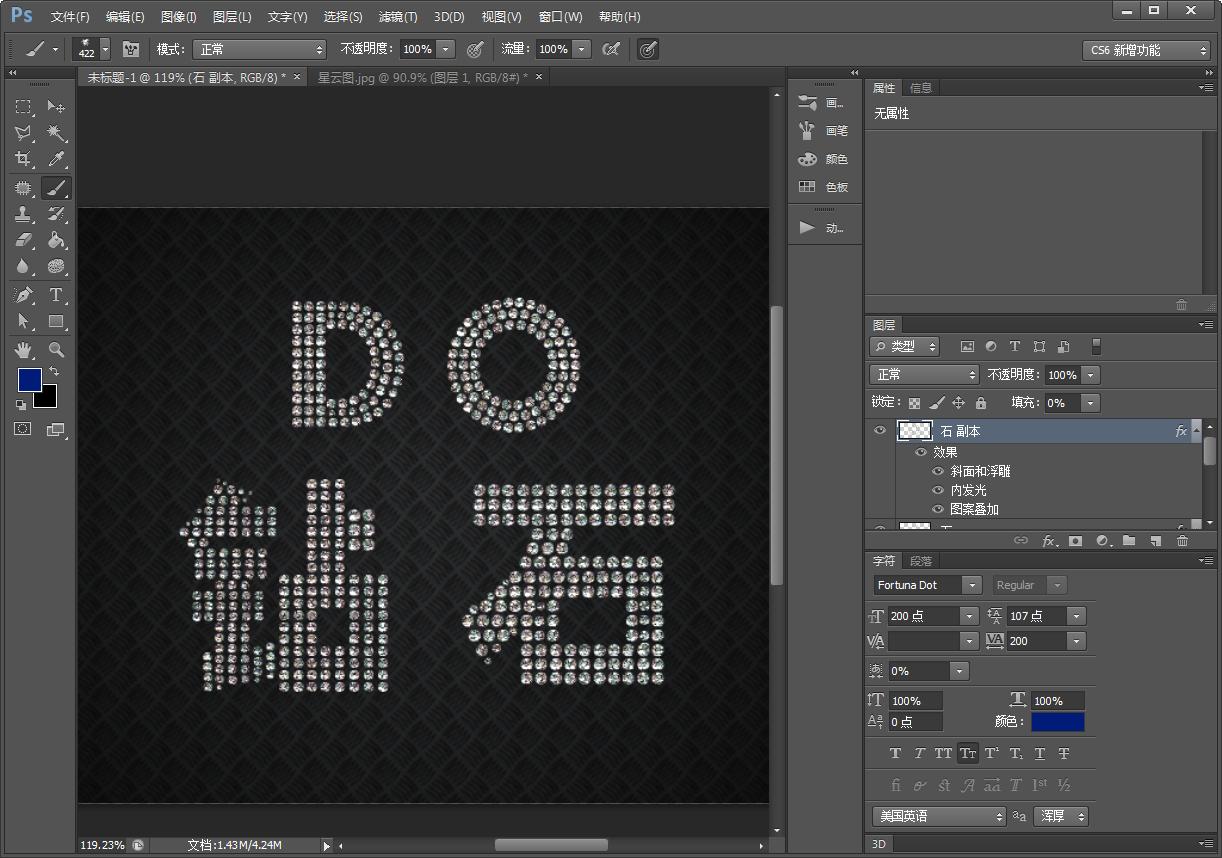The width and height of the screenshot is (1222, 858).
Task: Click the blue foreground color swatch
Action: click(29, 379)
